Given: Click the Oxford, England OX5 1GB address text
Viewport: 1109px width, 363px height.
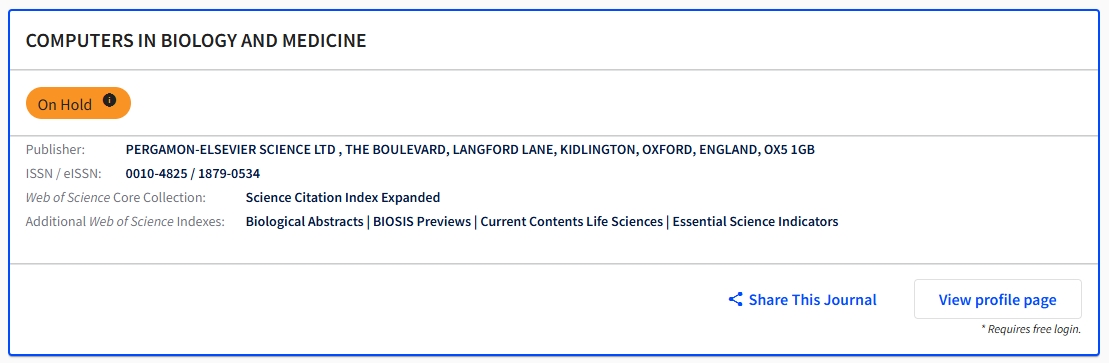Looking at the screenshot, I should pyautogui.click(x=728, y=150).
